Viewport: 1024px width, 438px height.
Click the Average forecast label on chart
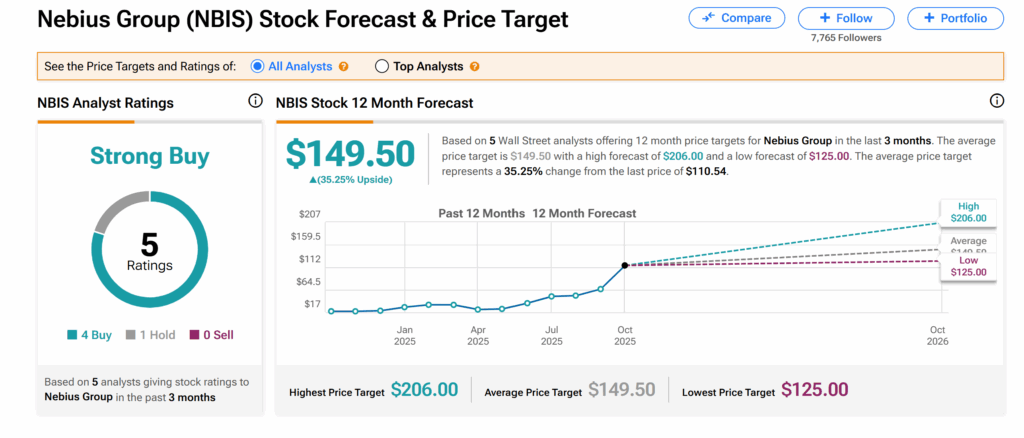click(966, 243)
